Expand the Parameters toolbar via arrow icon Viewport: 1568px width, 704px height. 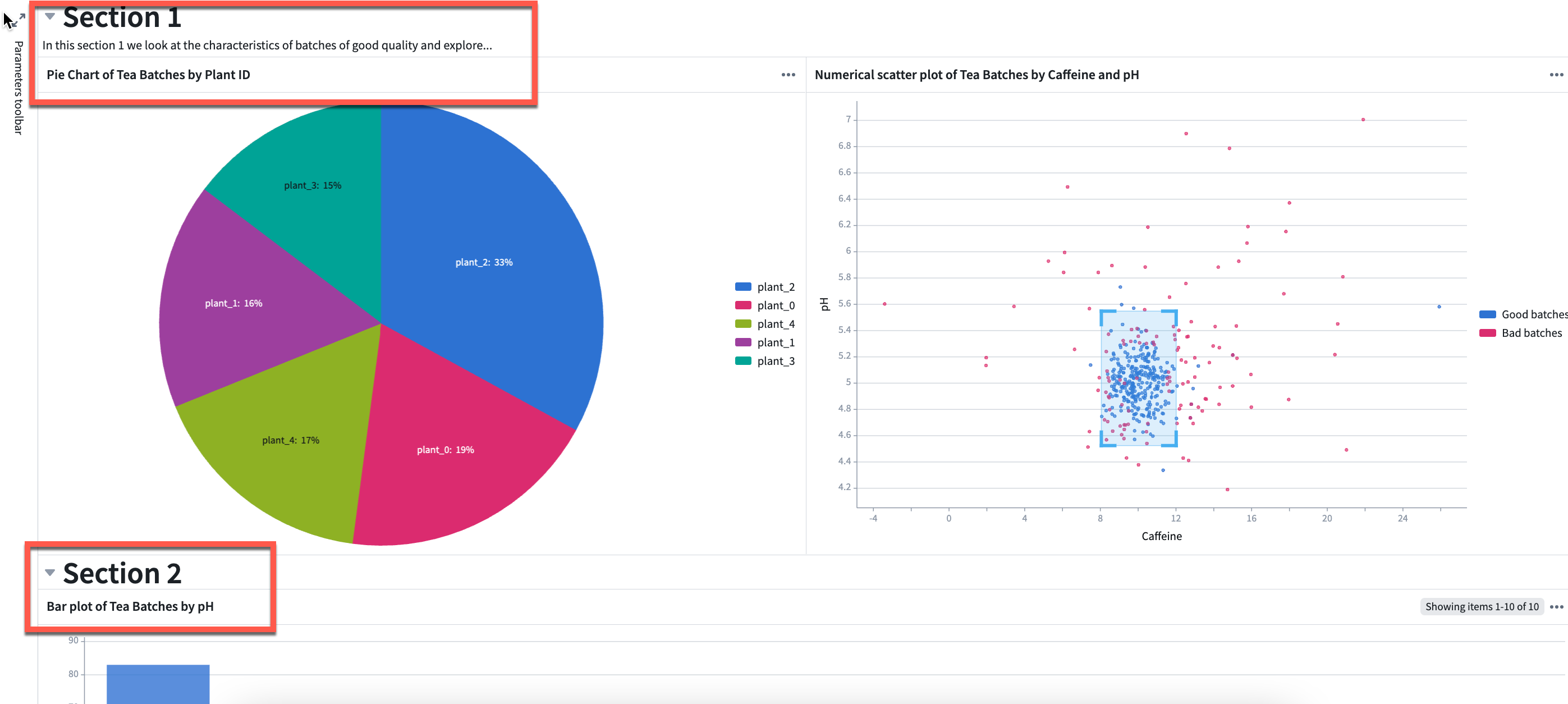pyautogui.click(x=20, y=20)
